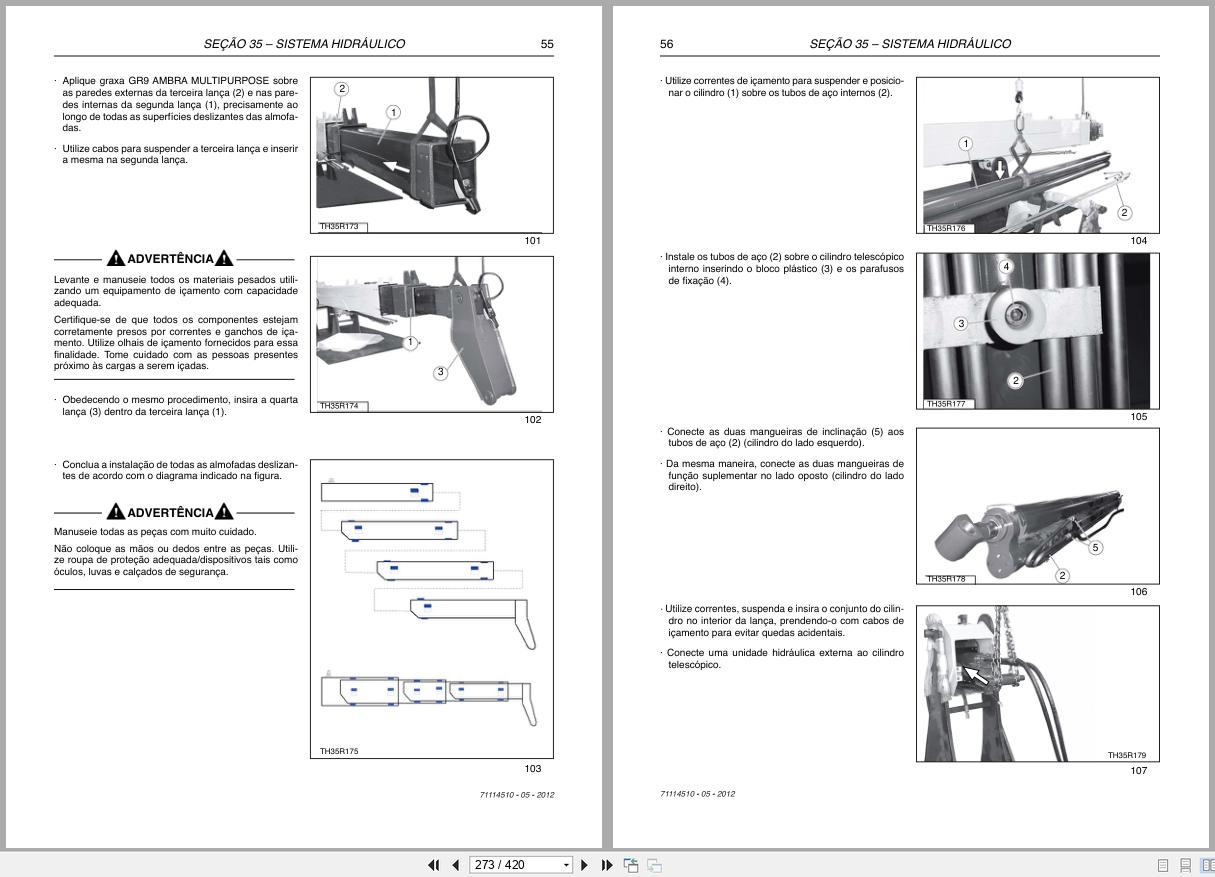The image size is (1215, 877).
Task: Switch to continuous scrolling page view
Action: pos(1185,865)
